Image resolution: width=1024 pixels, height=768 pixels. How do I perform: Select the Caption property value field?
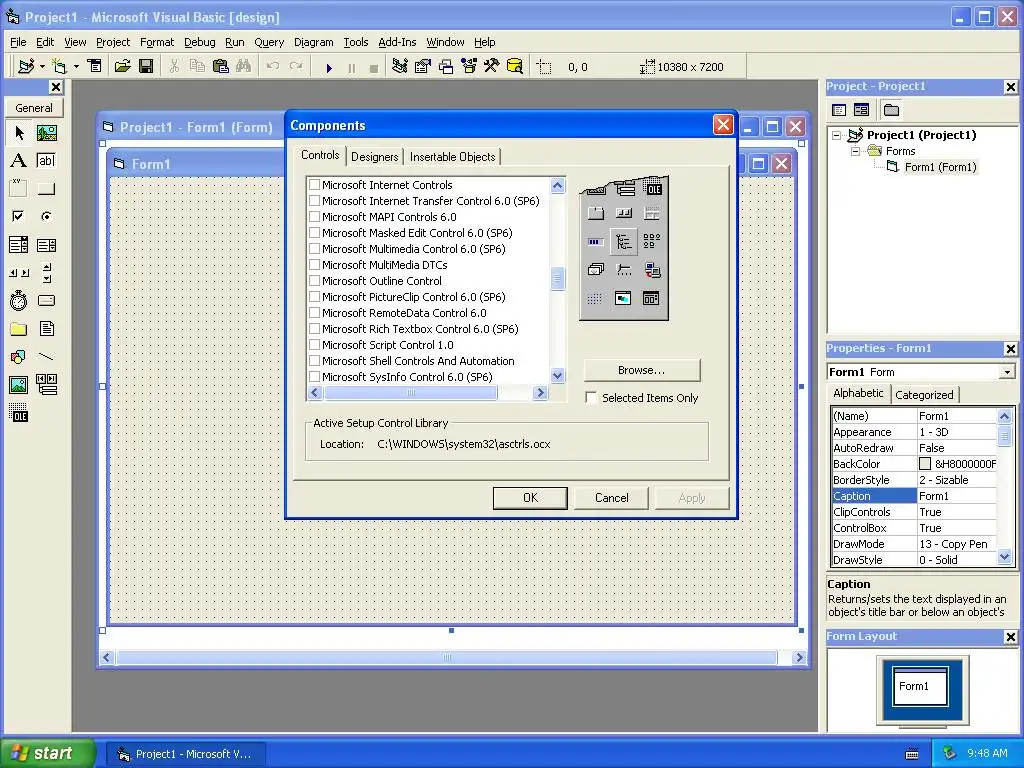click(957, 496)
